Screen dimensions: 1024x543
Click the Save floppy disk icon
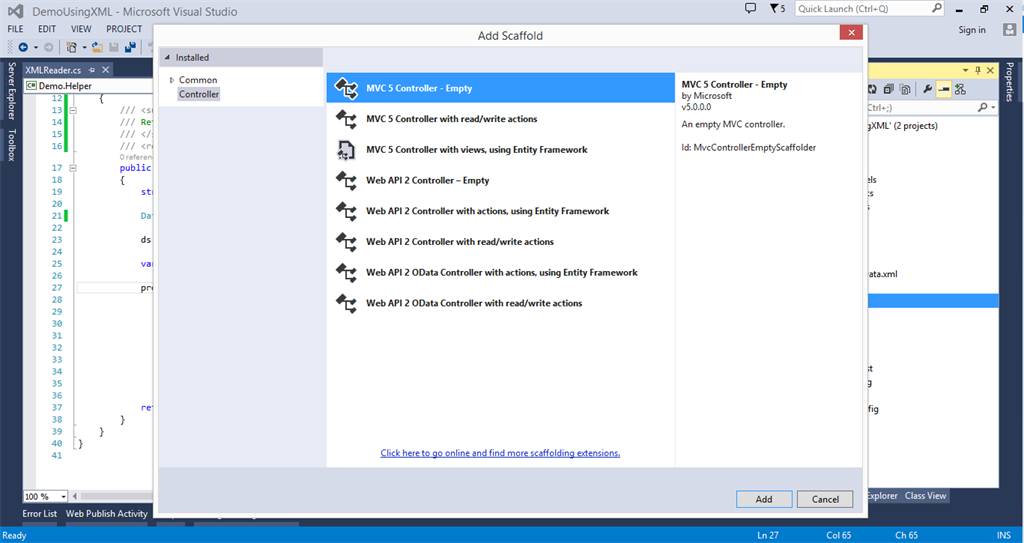pos(114,47)
